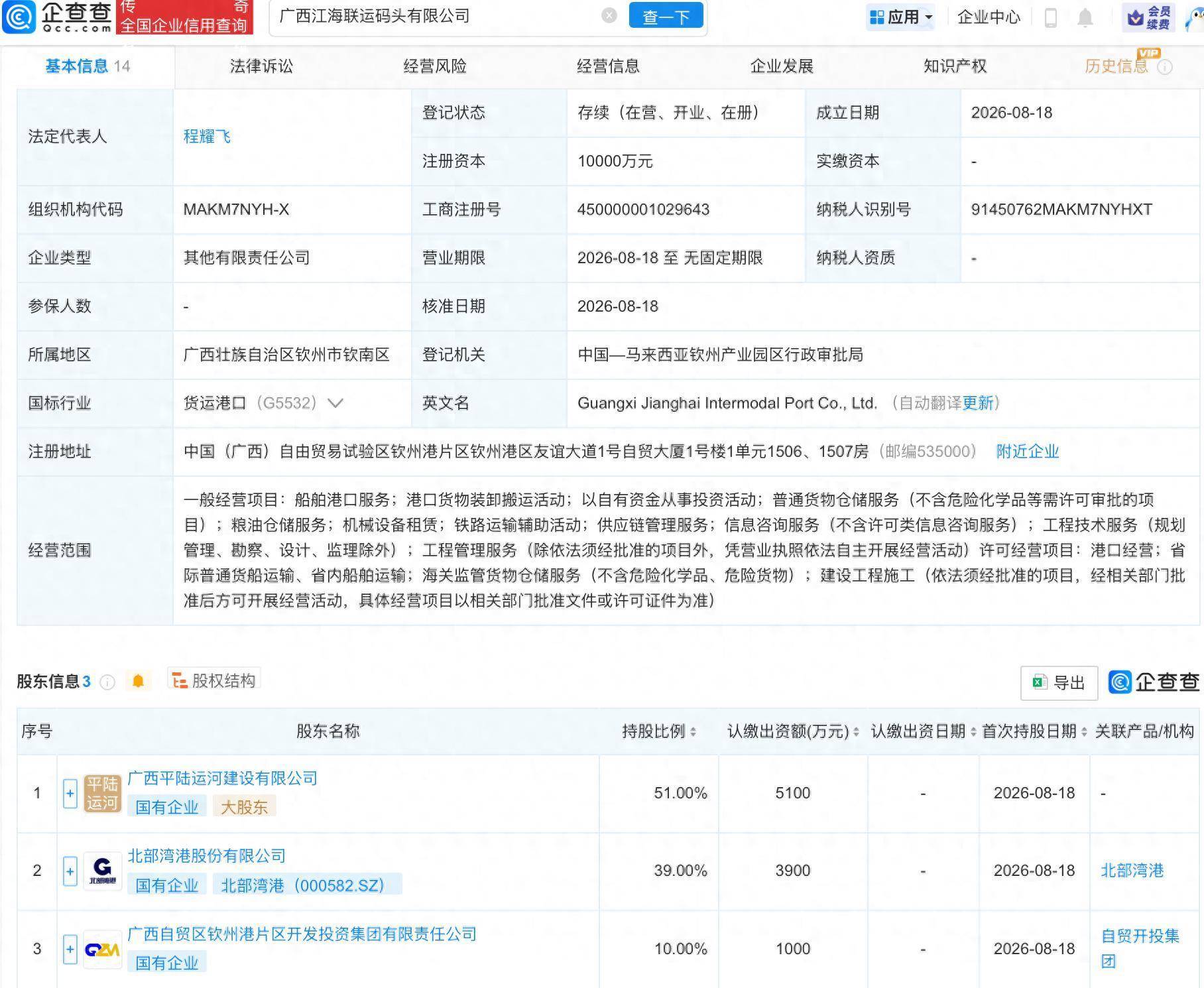
Task: Click the membership renewal crown icon
Action: [1136, 18]
